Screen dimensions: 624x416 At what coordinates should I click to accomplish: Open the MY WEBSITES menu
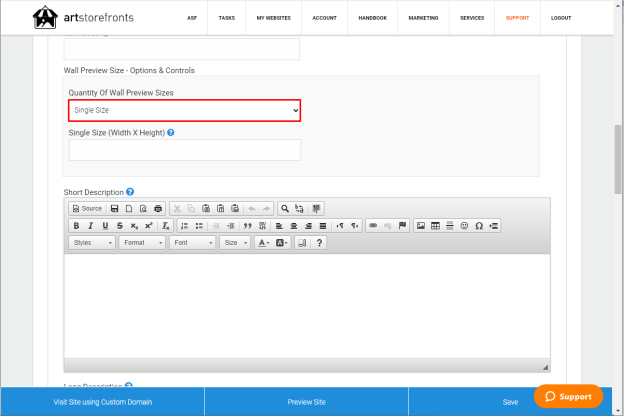point(273,18)
